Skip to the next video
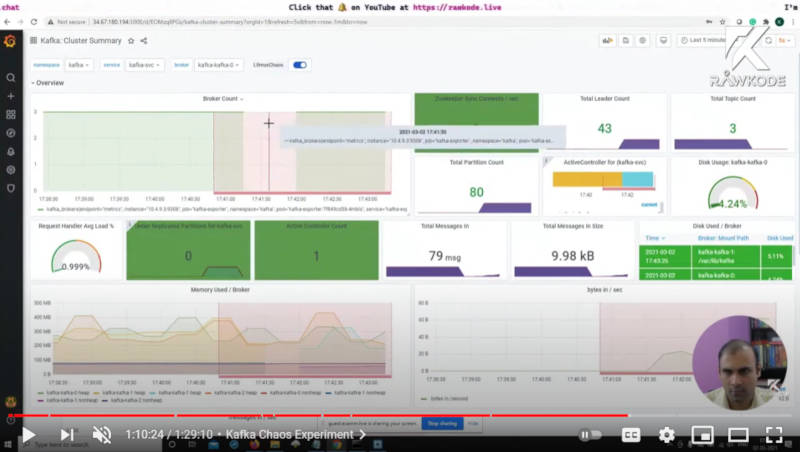Image resolution: width=800 pixels, height=452 pixels. (x=67, y=435)
